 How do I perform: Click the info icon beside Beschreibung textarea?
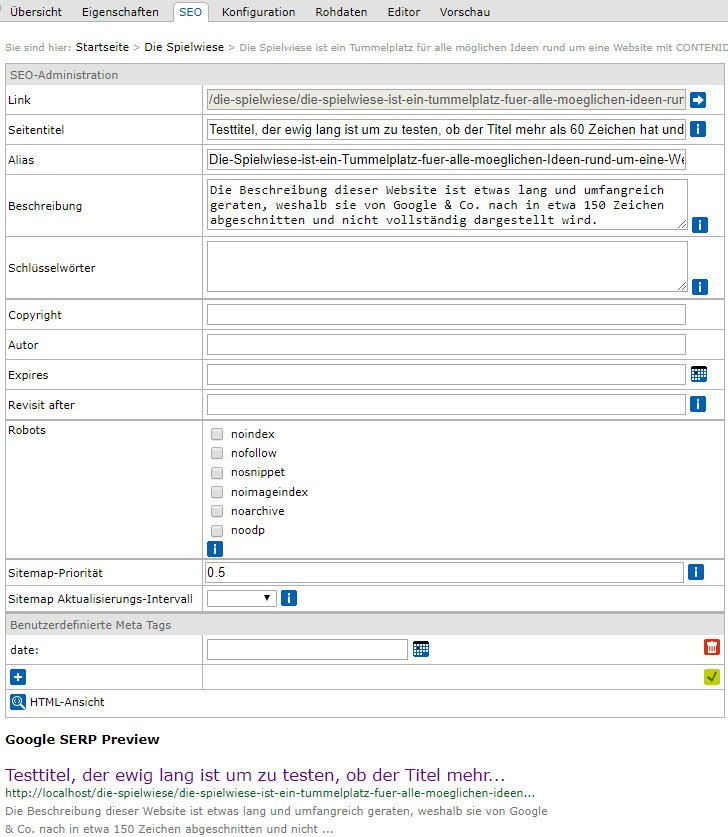[699, 225]
